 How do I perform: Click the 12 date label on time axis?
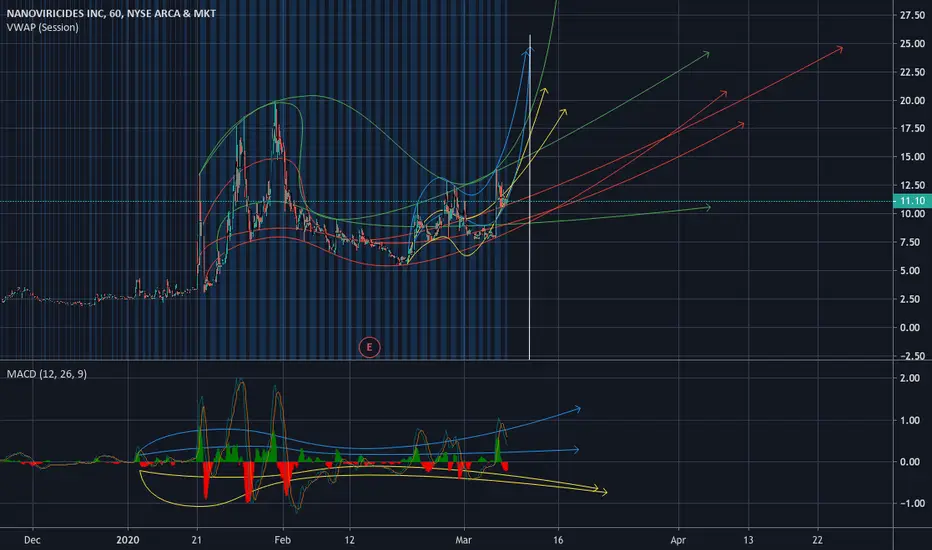click(350, 540)
